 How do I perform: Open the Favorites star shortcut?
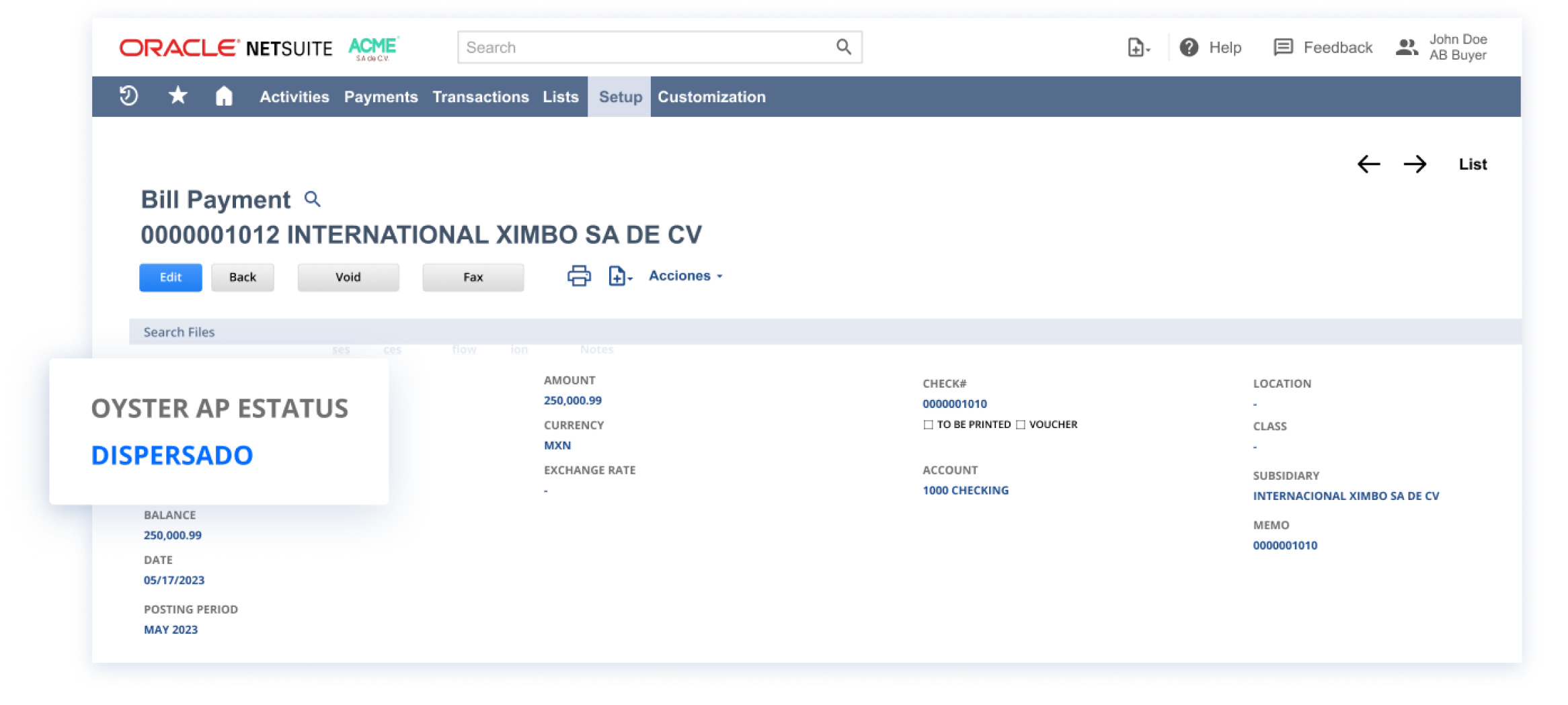tap(177, 96)
